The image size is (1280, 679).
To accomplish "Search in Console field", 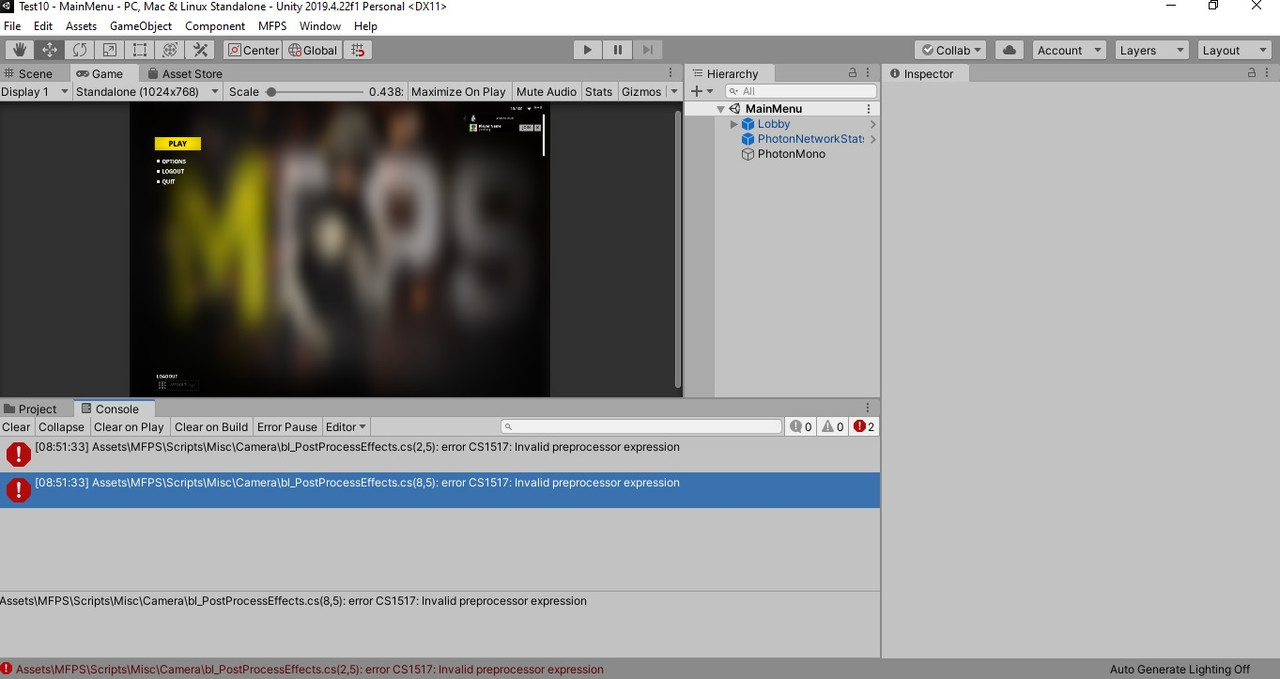I will [641, 427].
